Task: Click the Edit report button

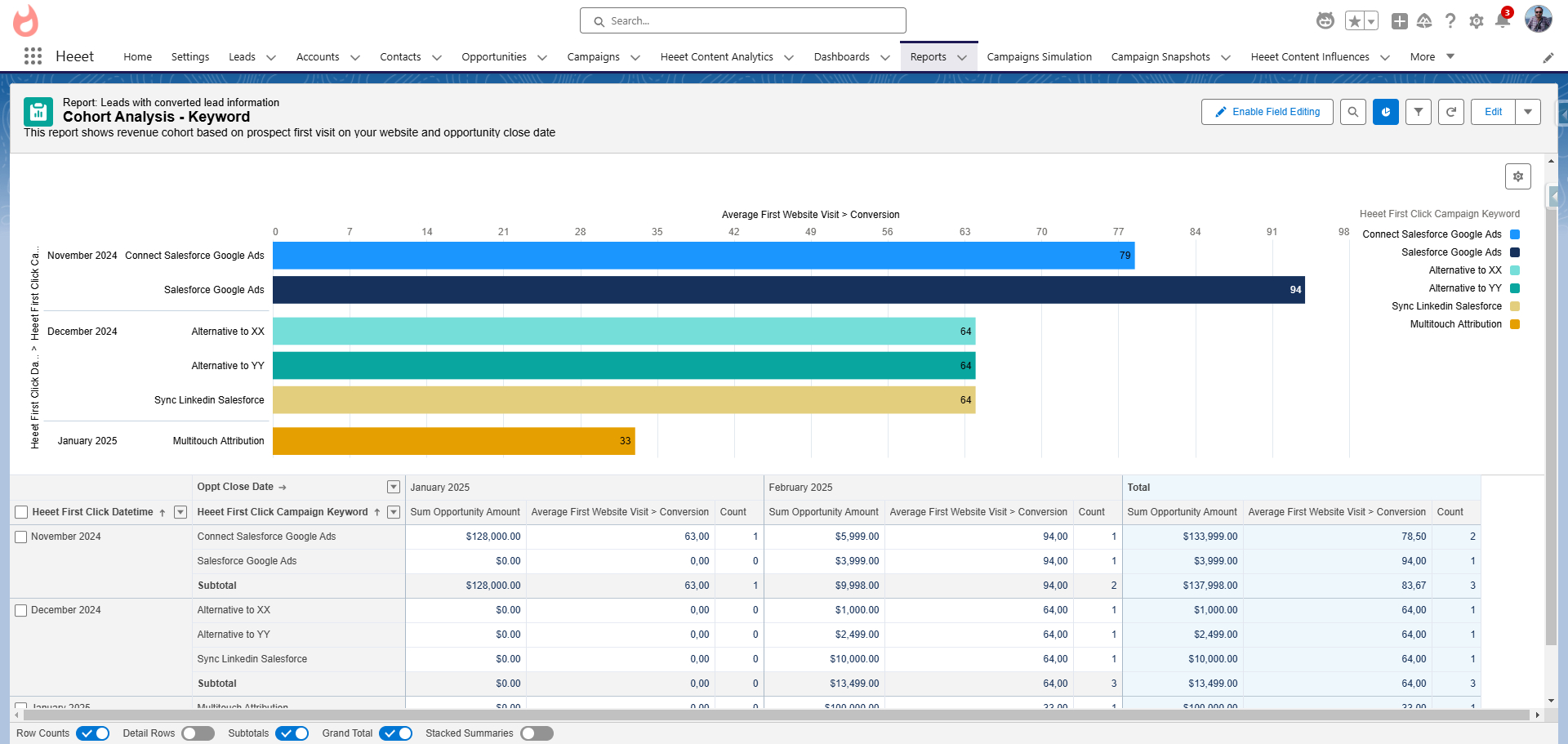Action: 1493,112
